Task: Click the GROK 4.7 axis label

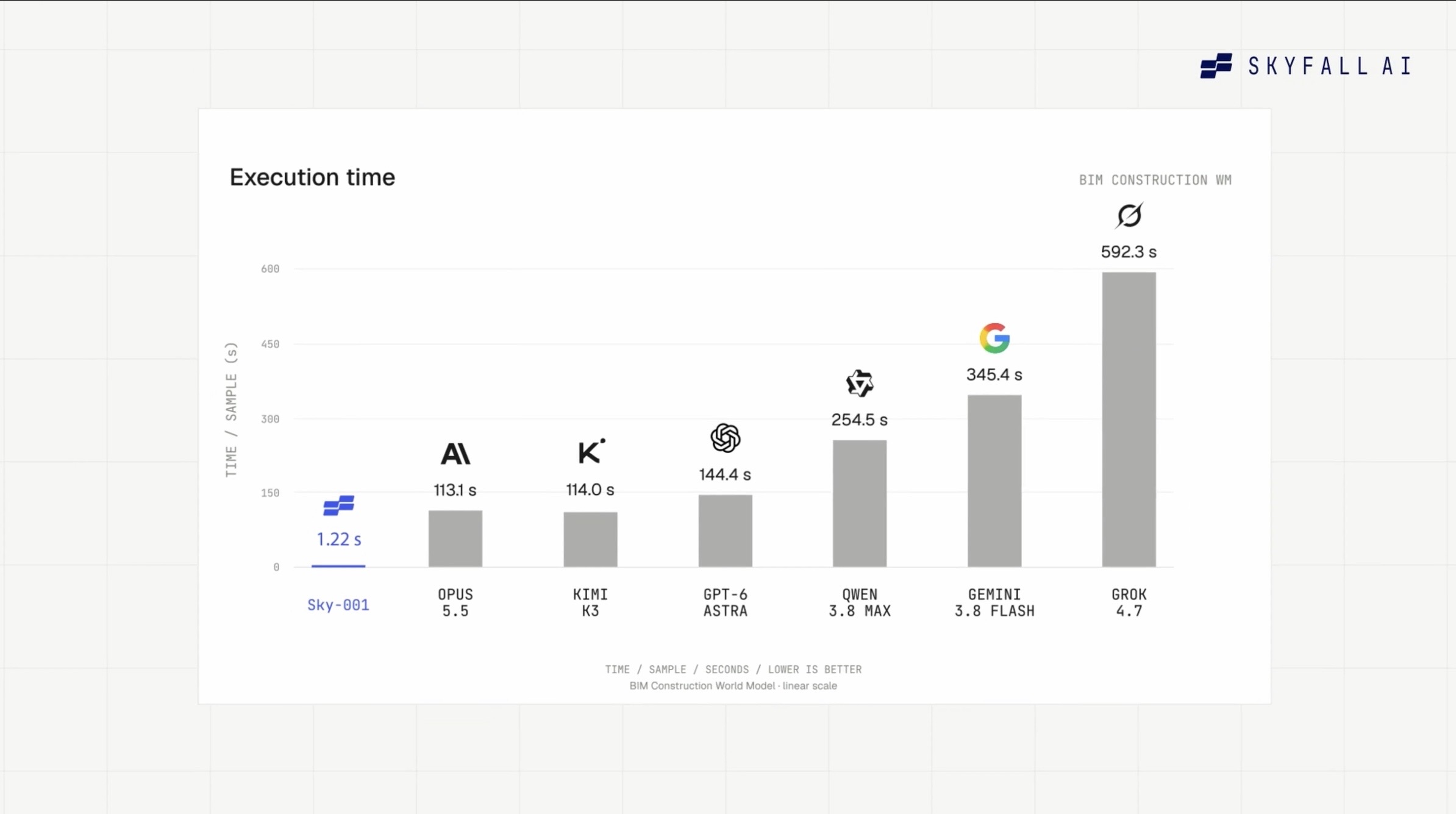Action: 1129,602
